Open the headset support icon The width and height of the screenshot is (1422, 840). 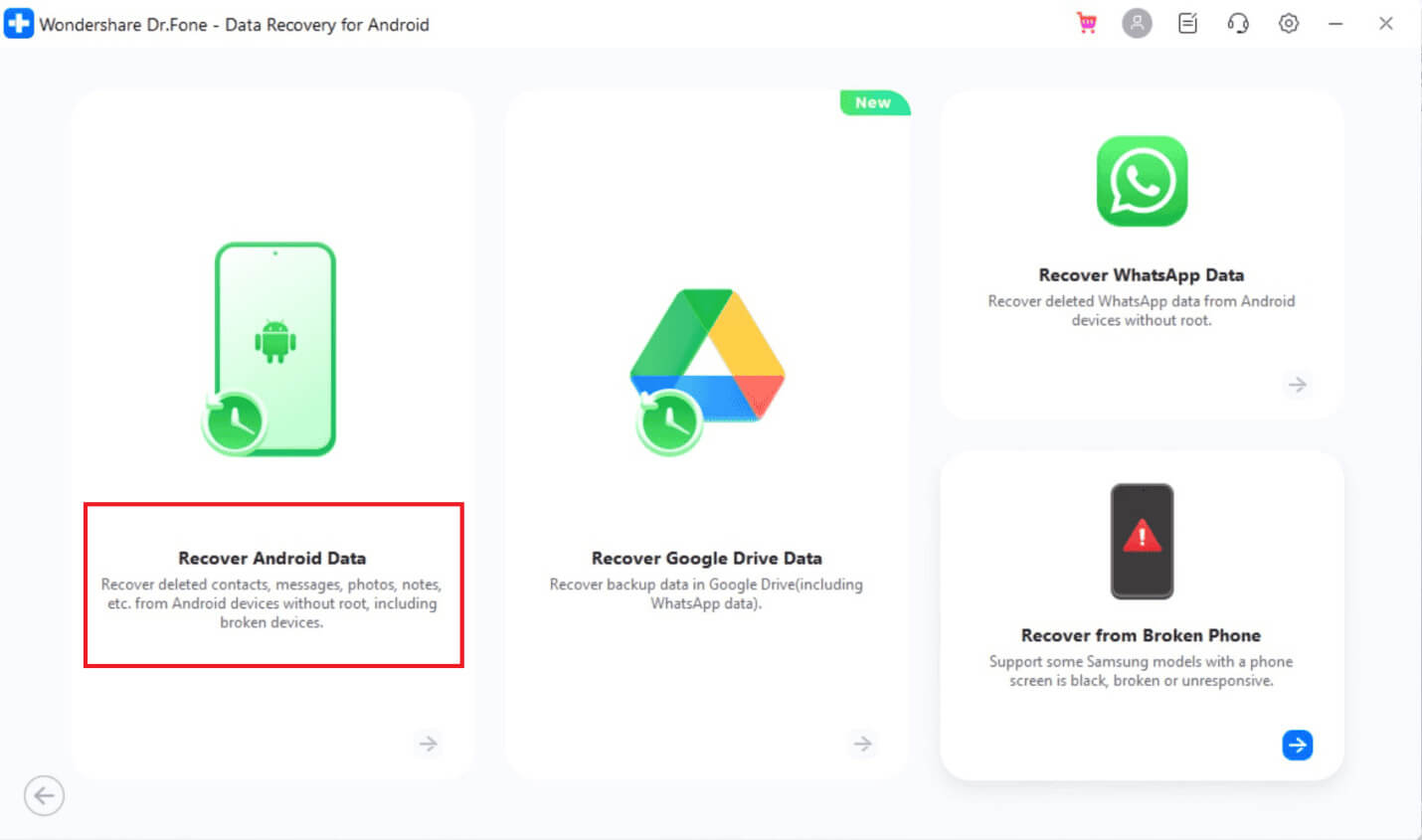click(1238, 24)
